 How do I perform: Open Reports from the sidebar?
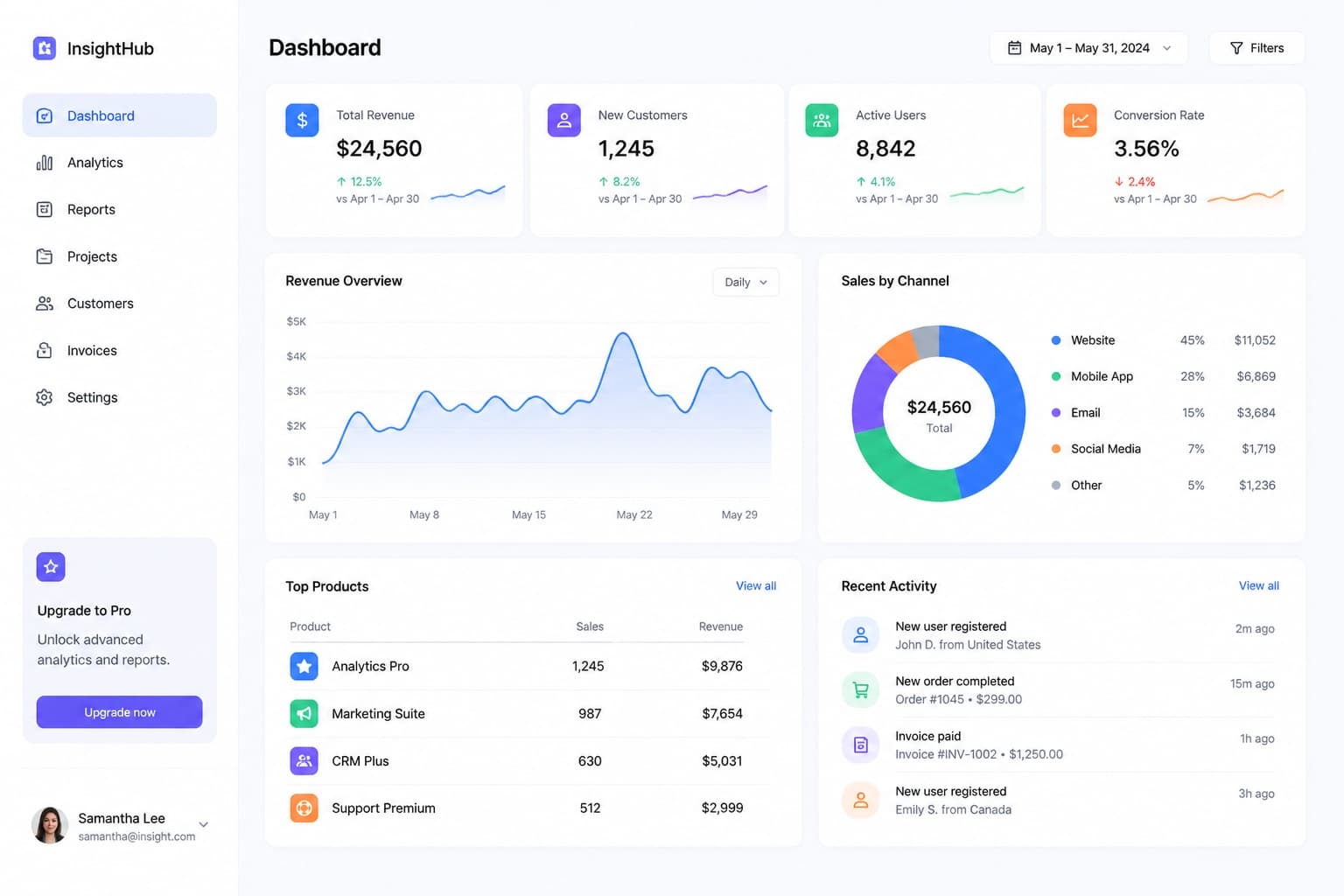point(119,209)
